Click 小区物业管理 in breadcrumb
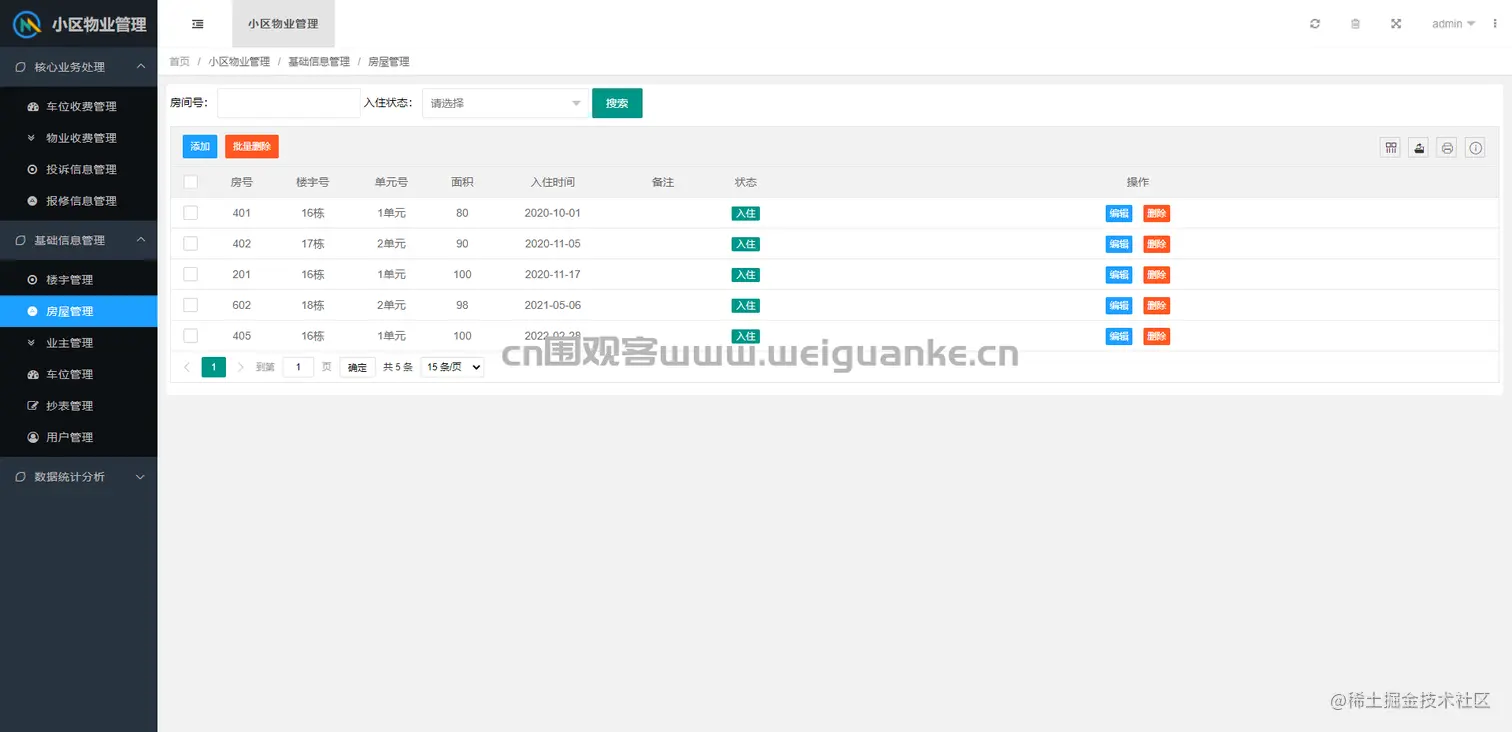This screenshot has height=732, width=1512. point(239,62)
